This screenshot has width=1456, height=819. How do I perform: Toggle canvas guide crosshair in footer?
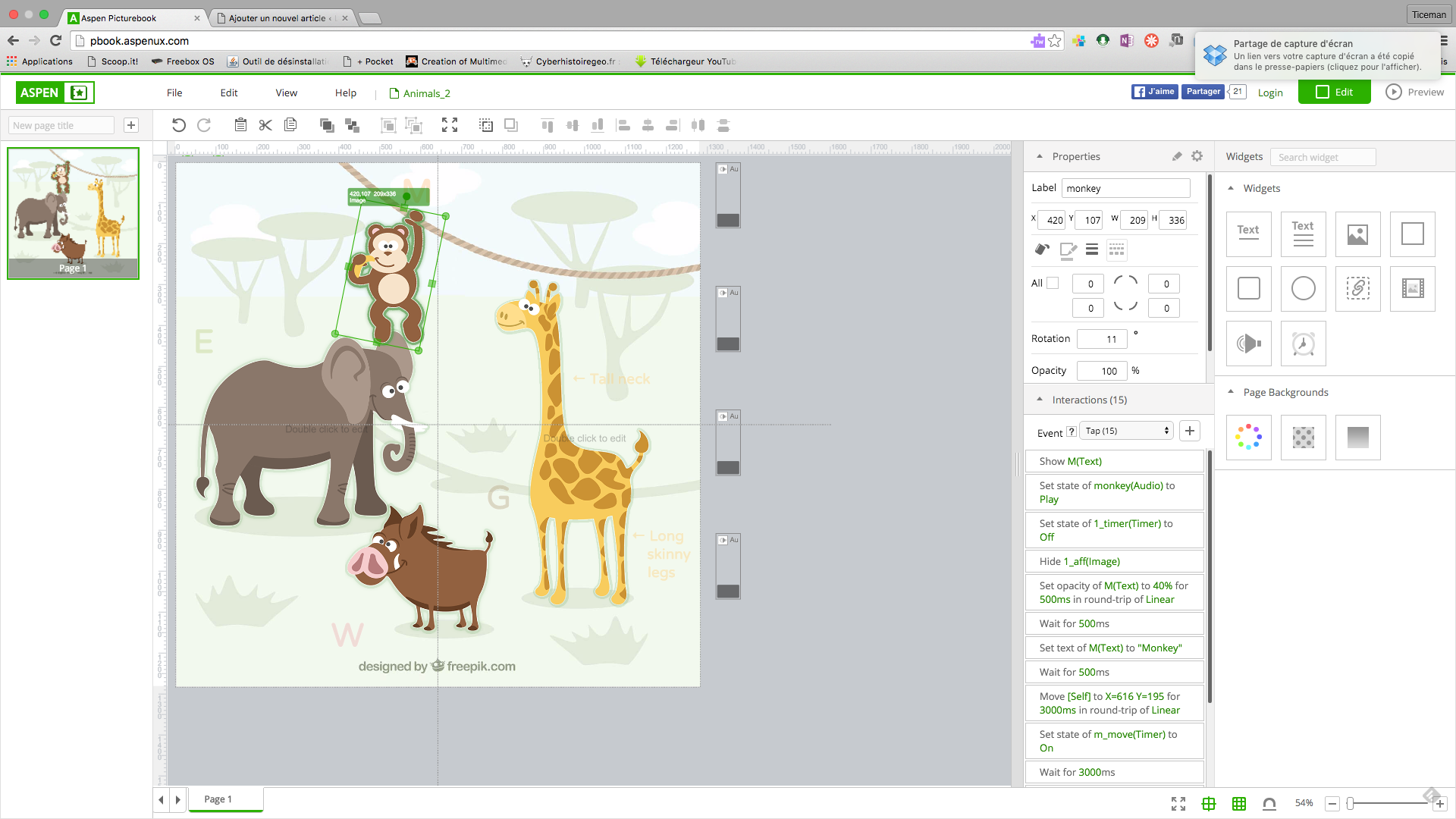[x=1209, y=803]
